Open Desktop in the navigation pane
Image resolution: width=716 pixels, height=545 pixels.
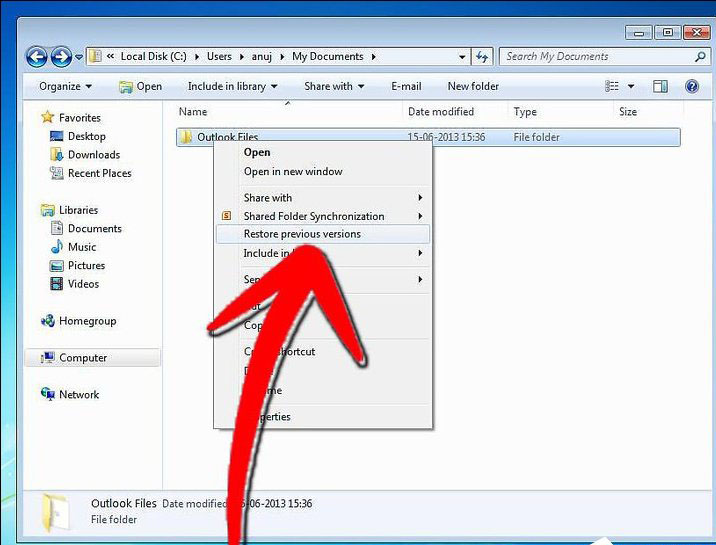87,136
